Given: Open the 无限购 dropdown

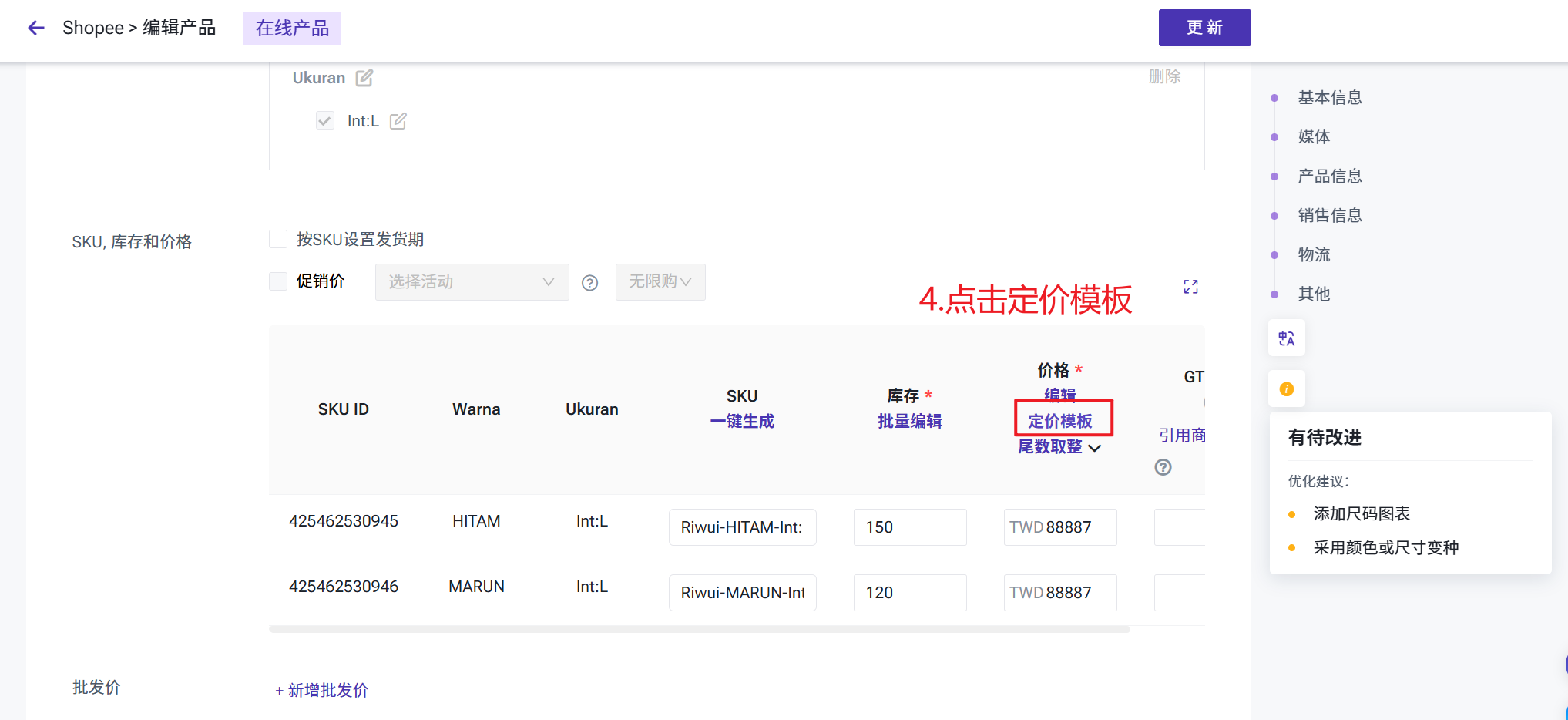Looking at the screenshot, I should 660,282.
